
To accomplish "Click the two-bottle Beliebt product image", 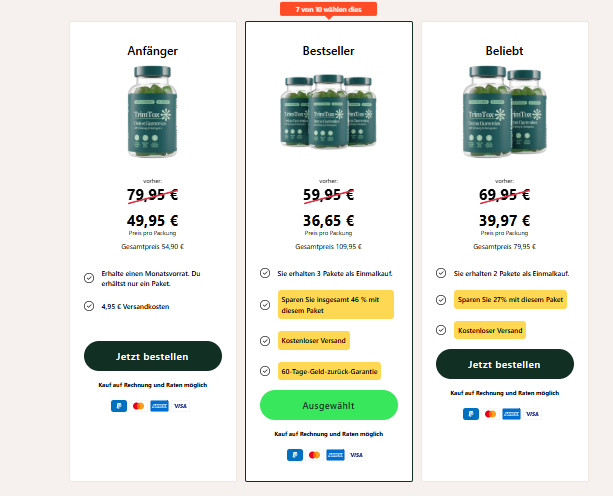I will (504, 112).
